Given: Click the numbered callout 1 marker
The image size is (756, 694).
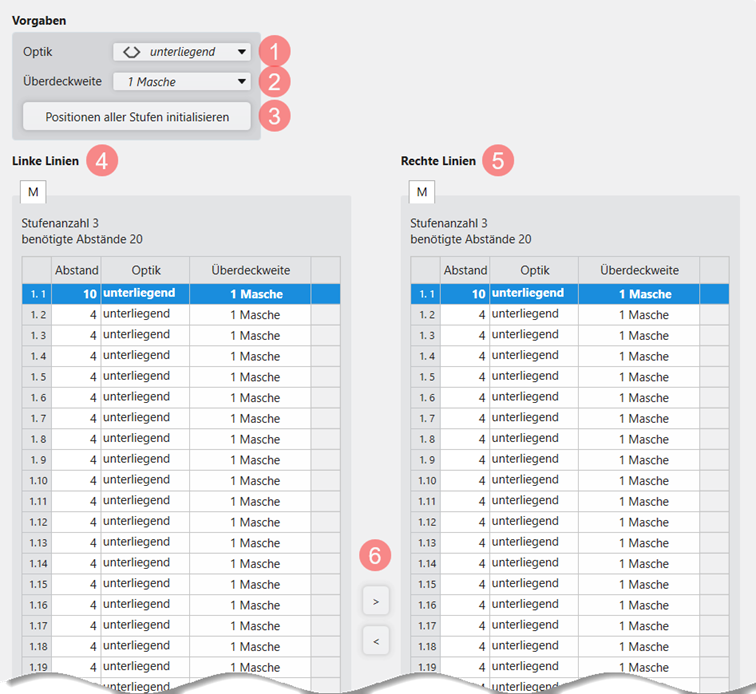Looking at the screenshot, I should pyautogui.click(x=274, y=51).
